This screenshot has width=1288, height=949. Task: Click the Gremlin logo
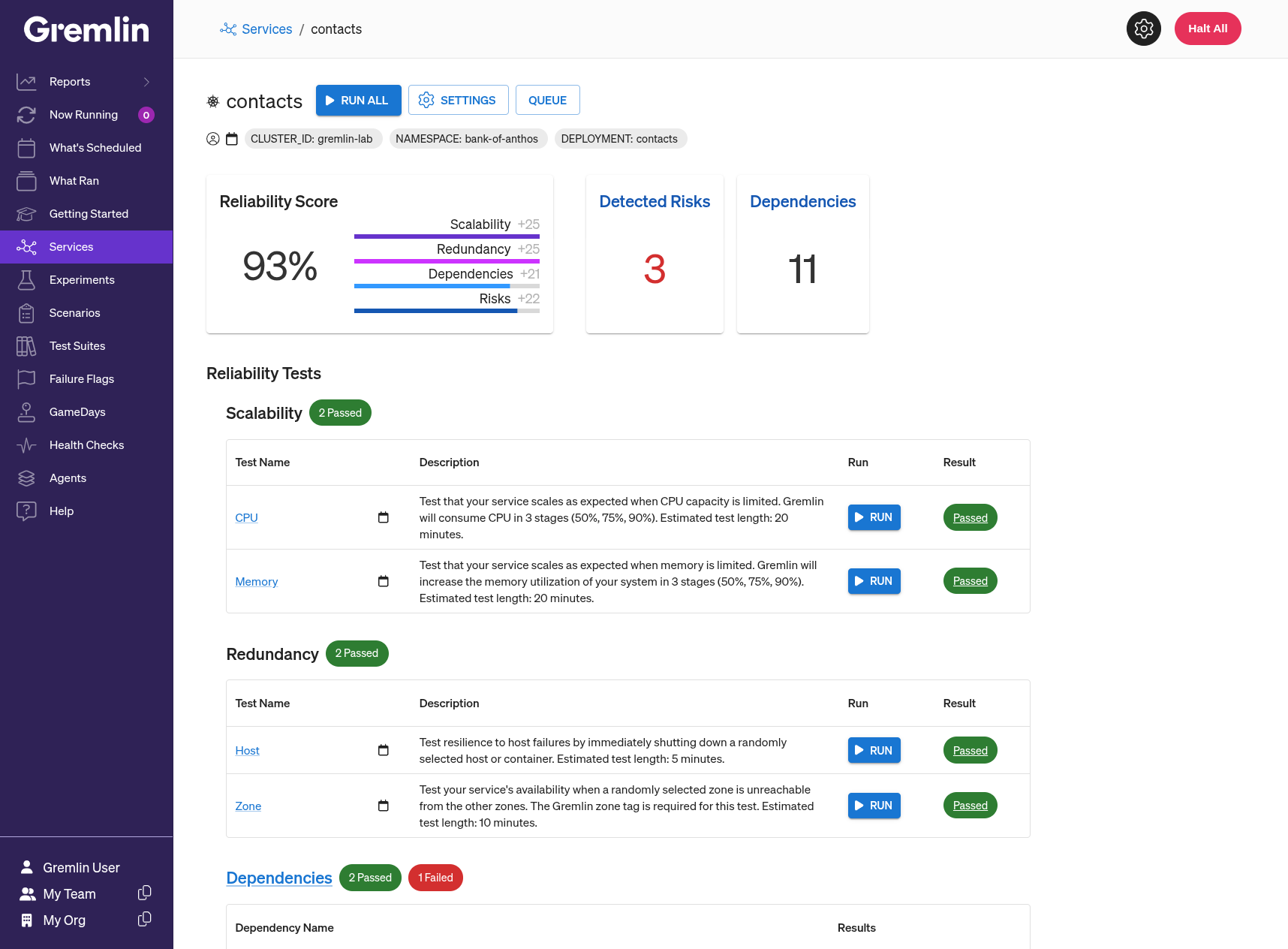coord(86,30)
